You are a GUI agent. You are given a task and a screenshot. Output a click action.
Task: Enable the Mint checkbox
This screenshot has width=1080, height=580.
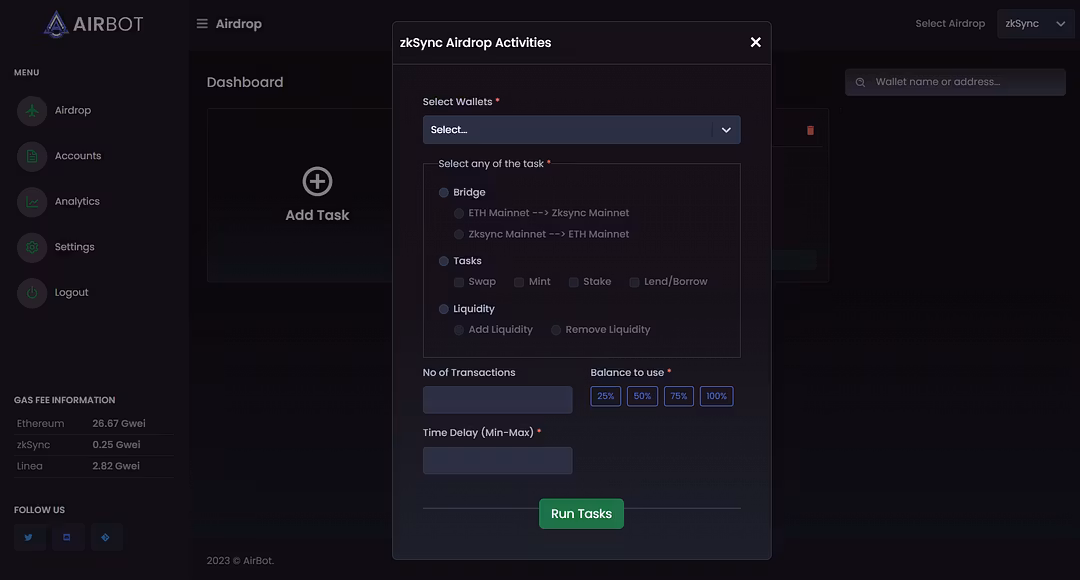(x=519, y=282)
